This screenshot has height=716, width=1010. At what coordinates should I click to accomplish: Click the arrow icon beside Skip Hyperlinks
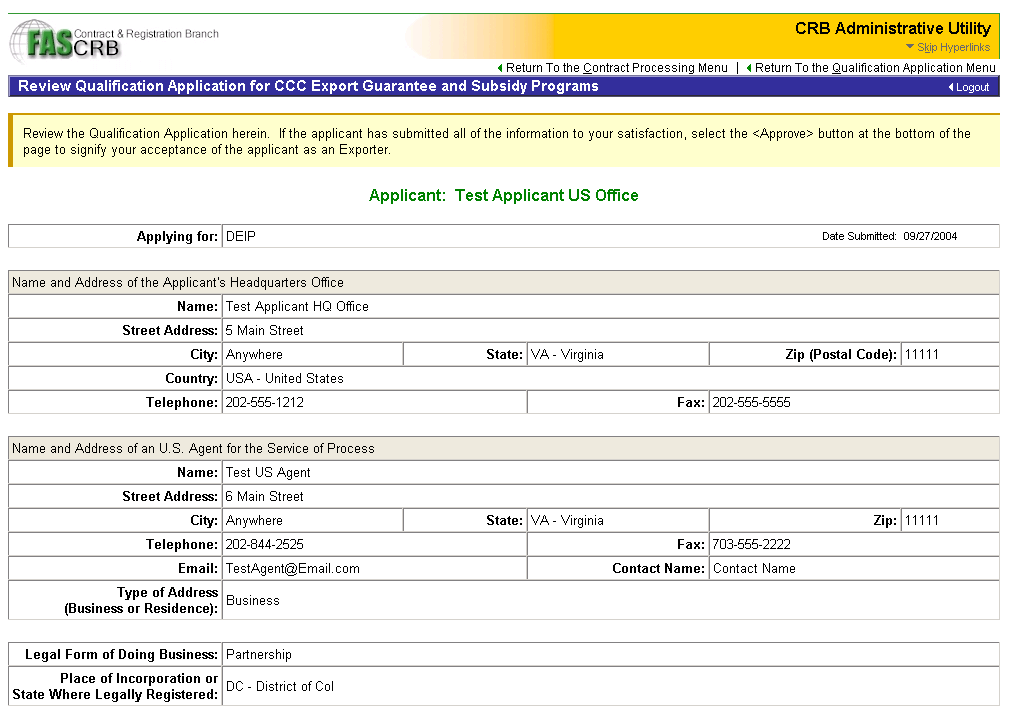coord(909,47)
